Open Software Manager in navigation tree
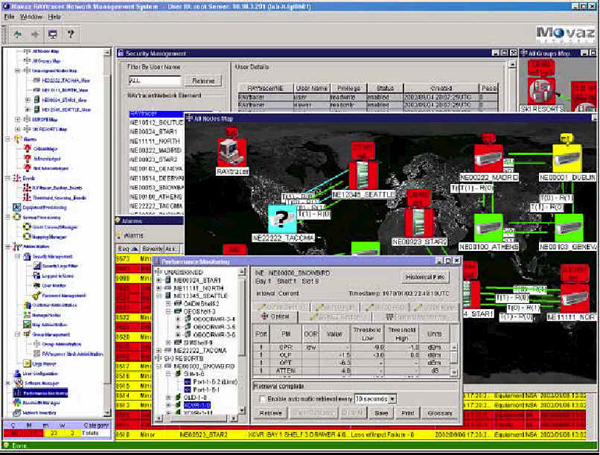This screenshot has width=600, height=455. (42, 383)
